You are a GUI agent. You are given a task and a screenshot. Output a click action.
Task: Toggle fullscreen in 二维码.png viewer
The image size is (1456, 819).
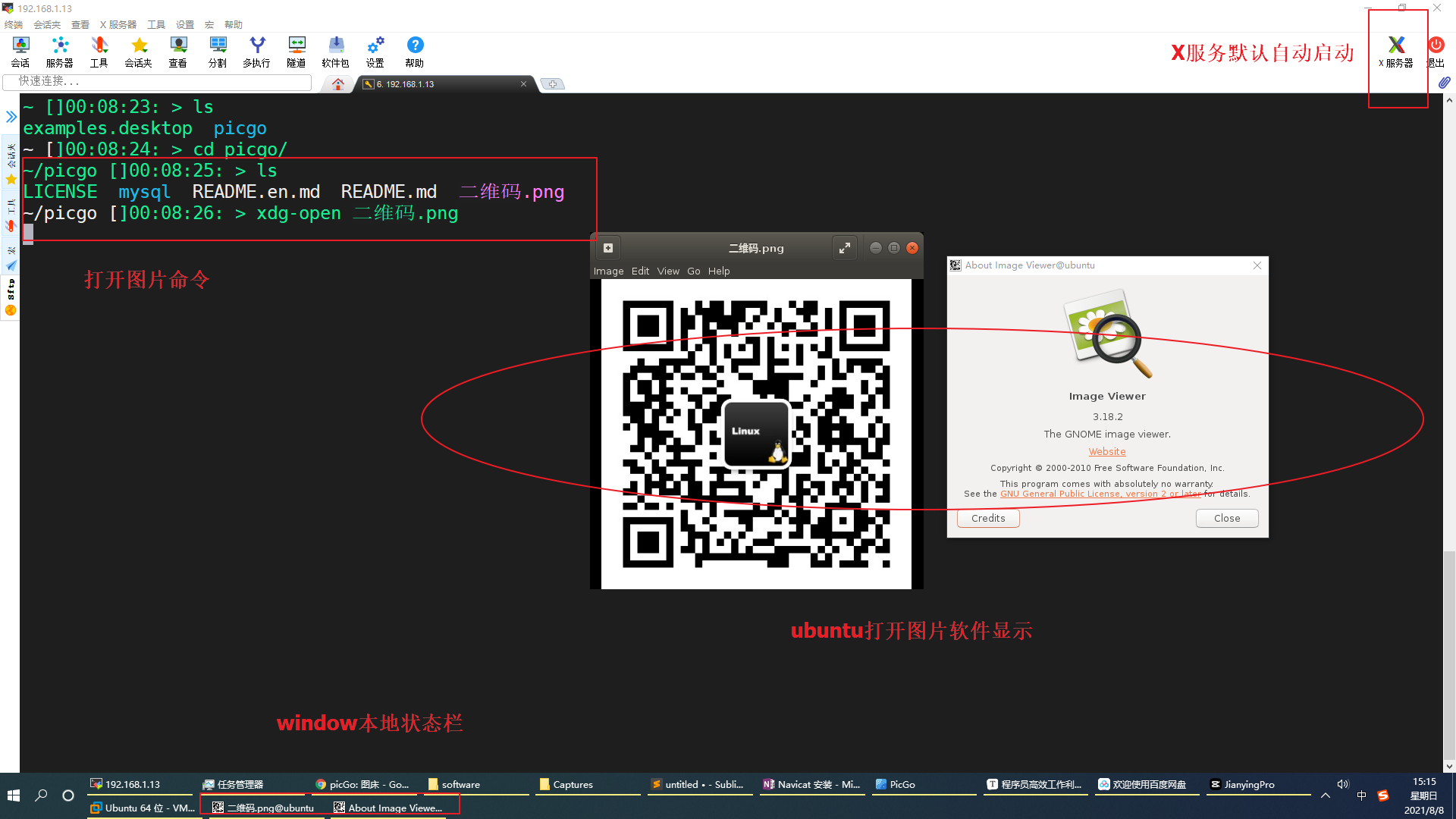tap(845, 248)
